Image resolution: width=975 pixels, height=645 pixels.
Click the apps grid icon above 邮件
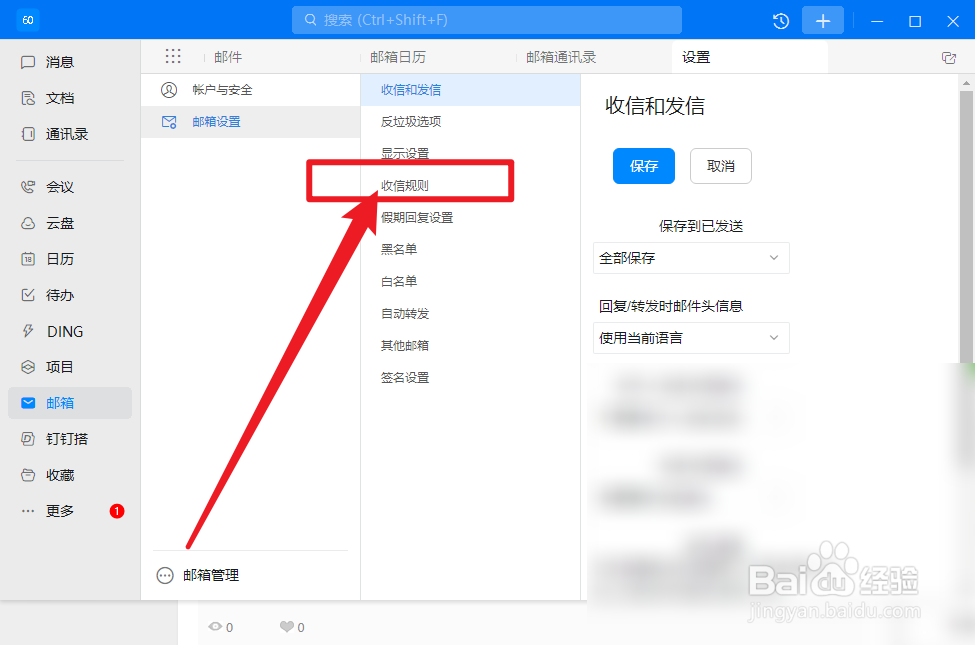point(173,56)
